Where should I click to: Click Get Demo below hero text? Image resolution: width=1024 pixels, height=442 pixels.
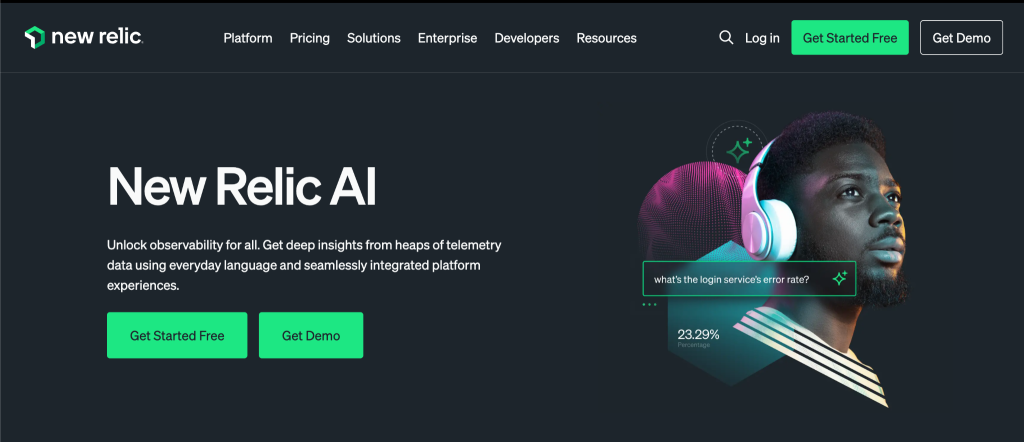coord(311,335)
